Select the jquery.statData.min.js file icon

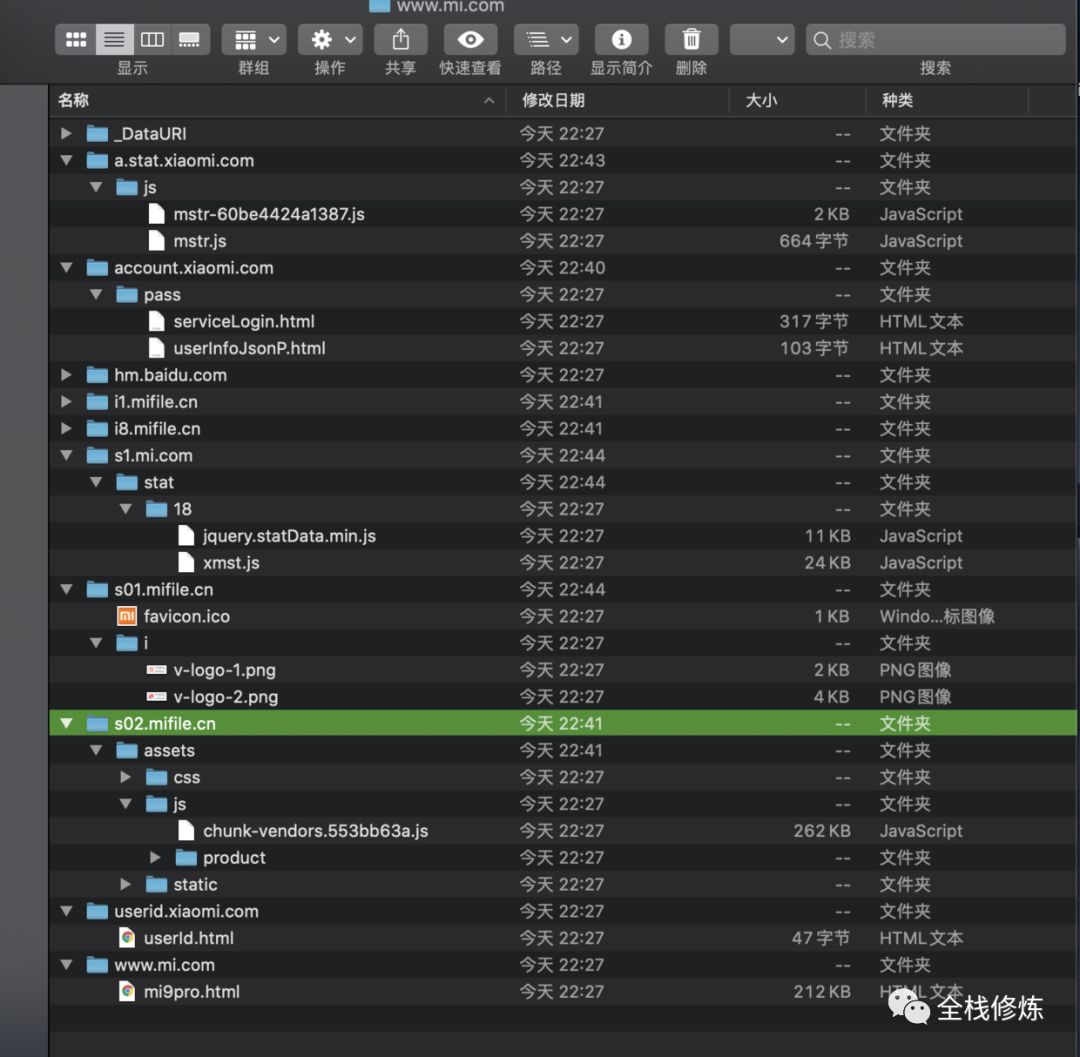pos(186,536)
